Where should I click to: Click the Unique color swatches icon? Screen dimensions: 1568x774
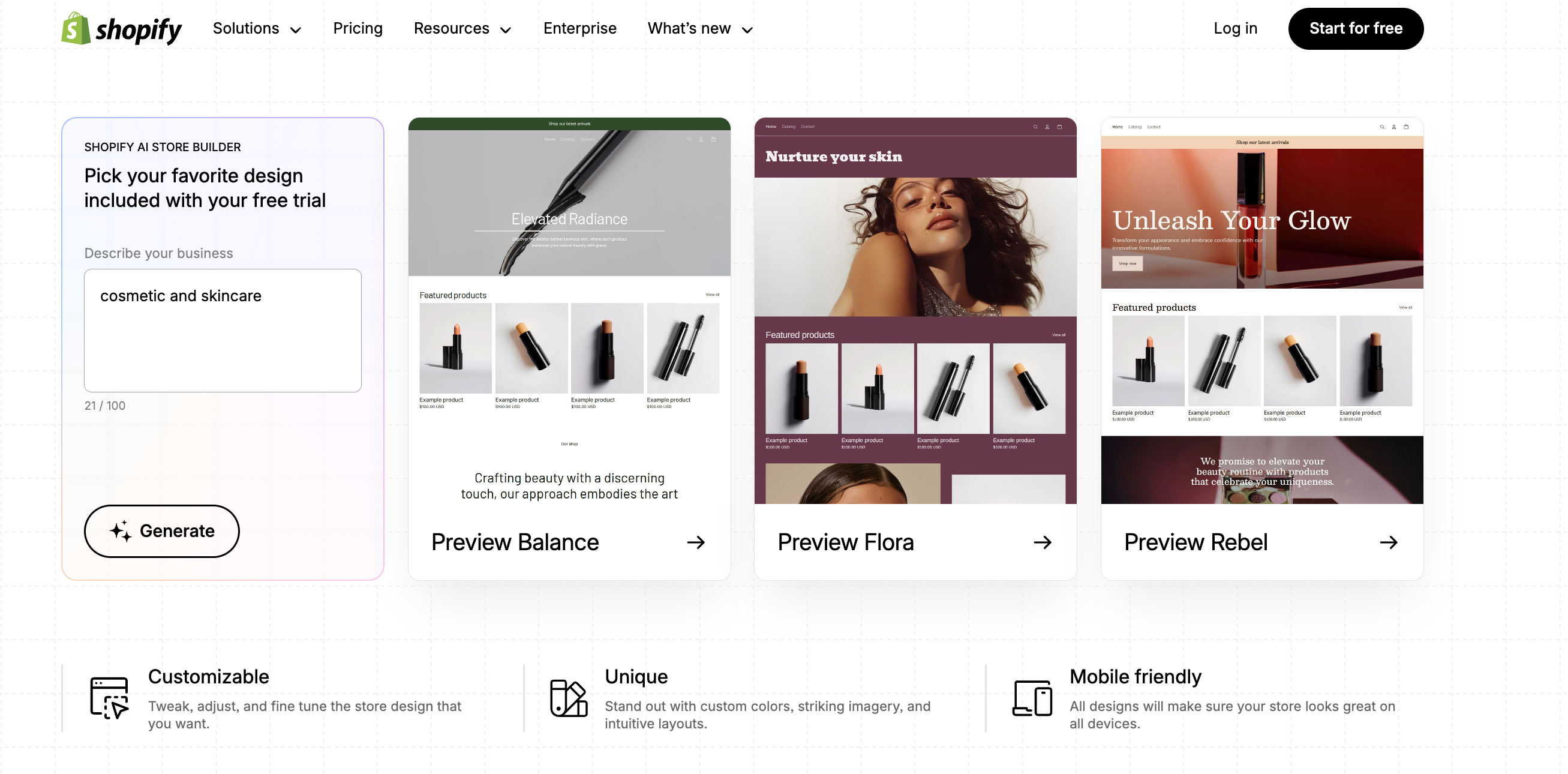click(569, 698)
